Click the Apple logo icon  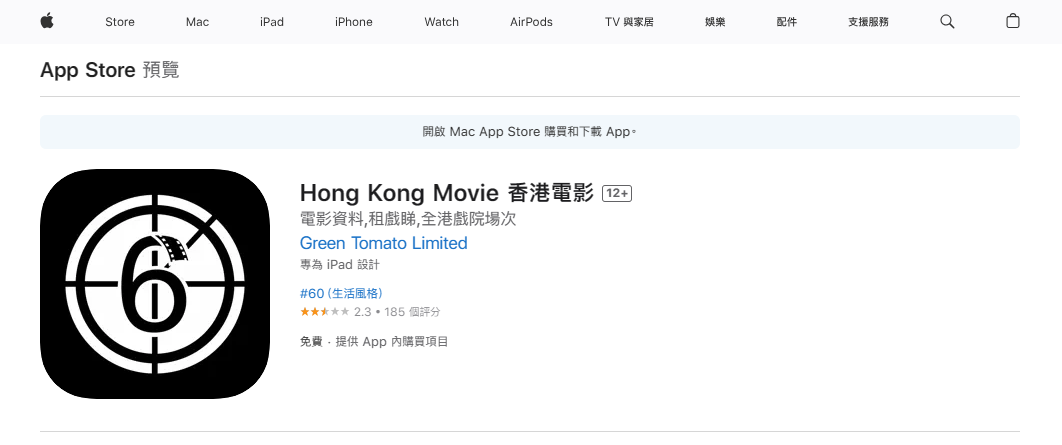point(47,21)
